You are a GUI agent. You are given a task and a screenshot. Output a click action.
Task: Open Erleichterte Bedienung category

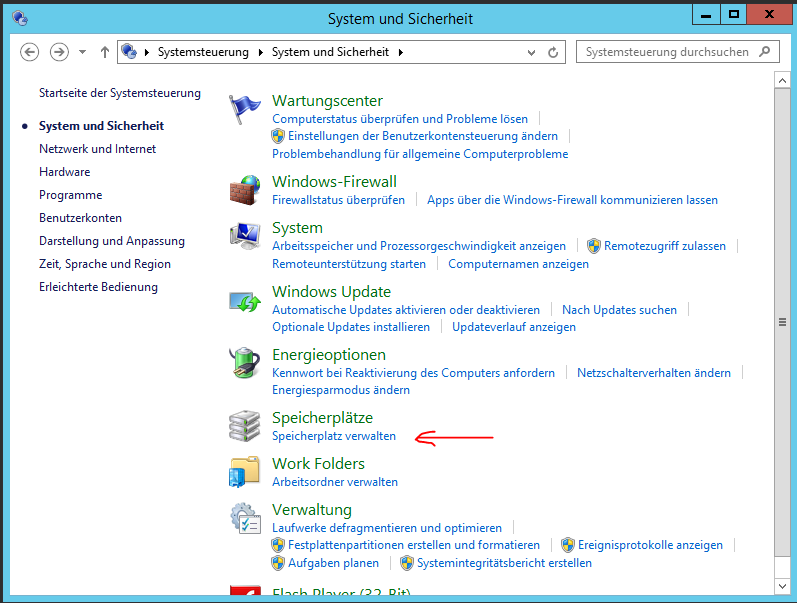[x=99, y=287]
